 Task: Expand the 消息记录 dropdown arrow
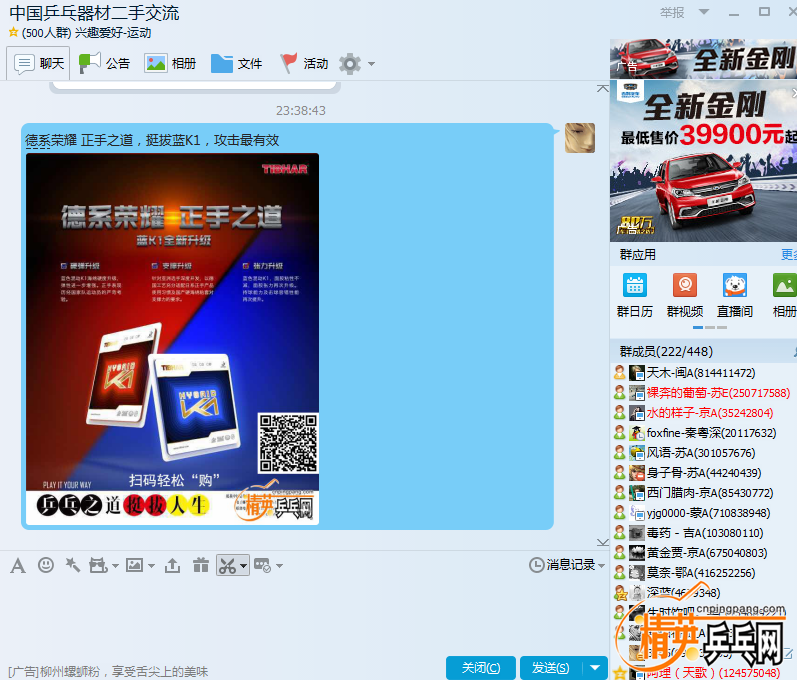(601, 566)
